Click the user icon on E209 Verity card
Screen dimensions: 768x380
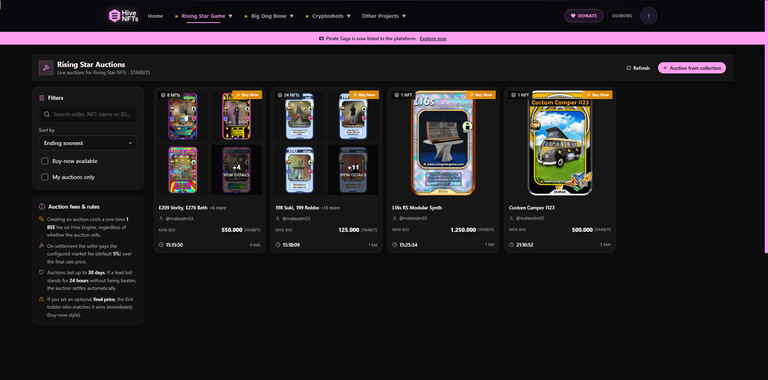(161, 218)
